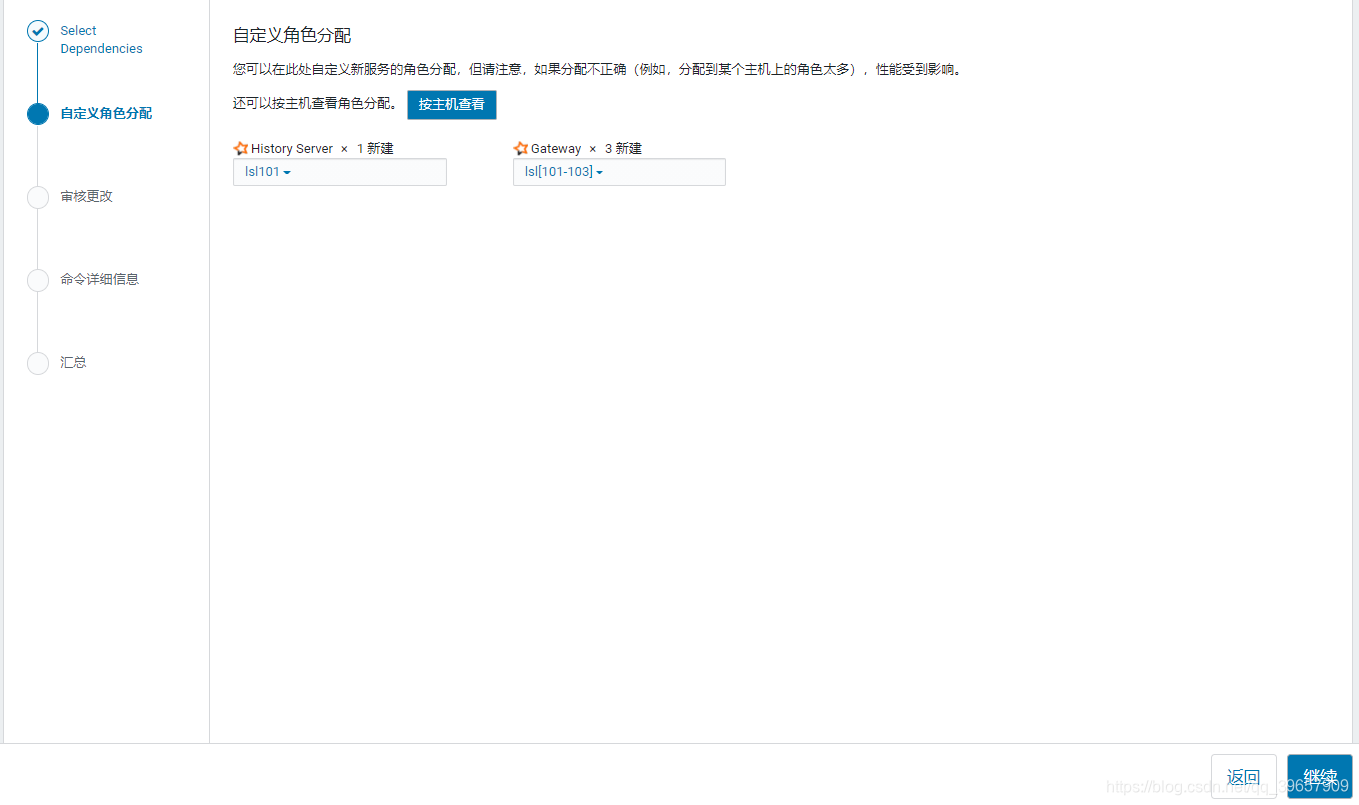Click the completed checkmark step circle
Image resolution: width=1359 pixels, height=805 pixels.
coord(38,31)
